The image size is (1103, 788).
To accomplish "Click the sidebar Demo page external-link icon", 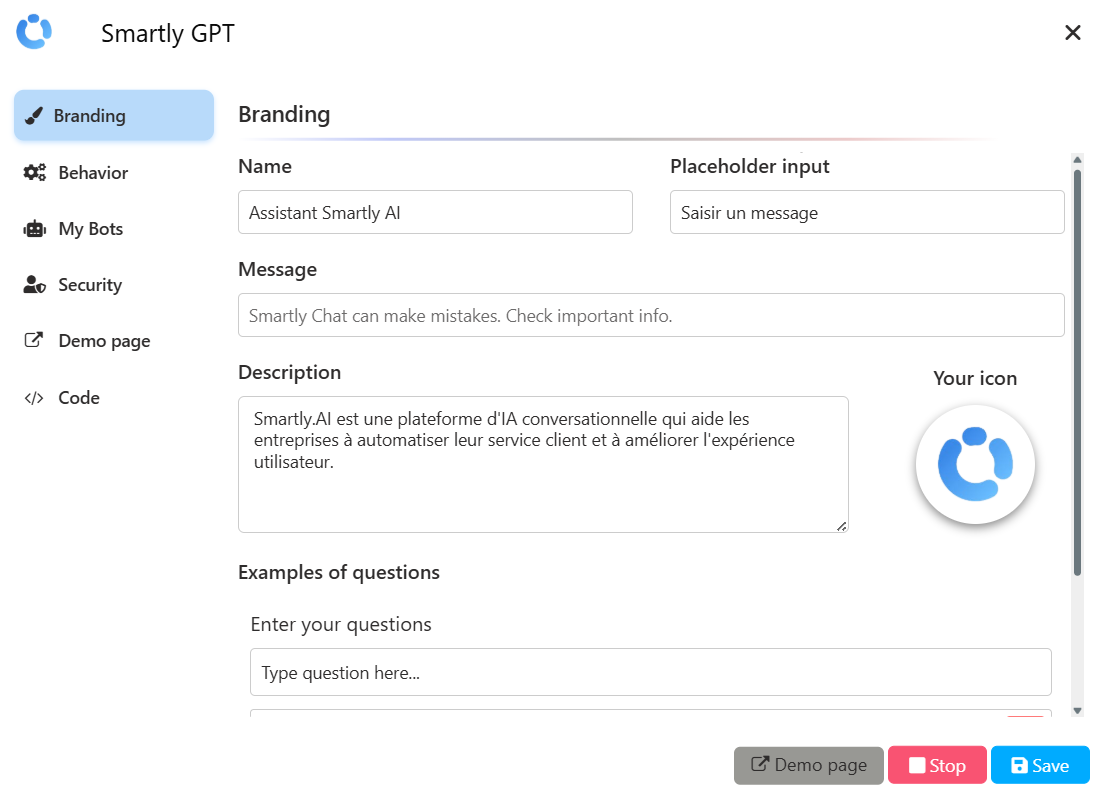I will pyautogui.click(x=34, y=341).
